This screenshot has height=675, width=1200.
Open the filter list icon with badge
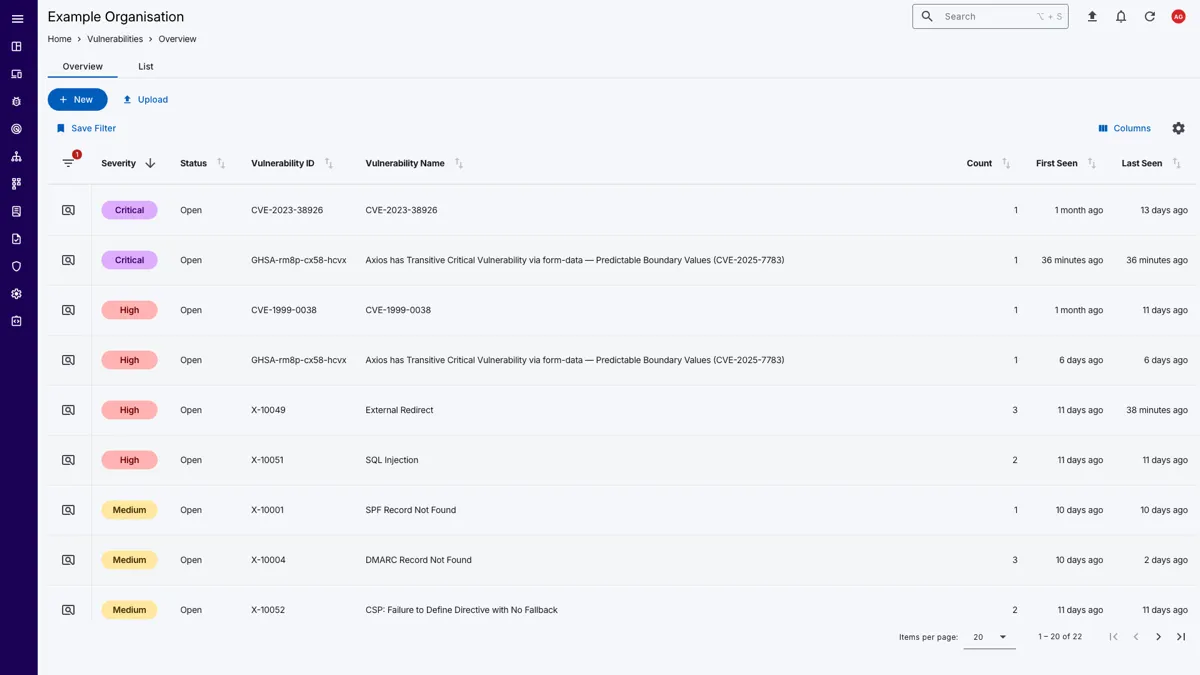[x=68, y=163]
